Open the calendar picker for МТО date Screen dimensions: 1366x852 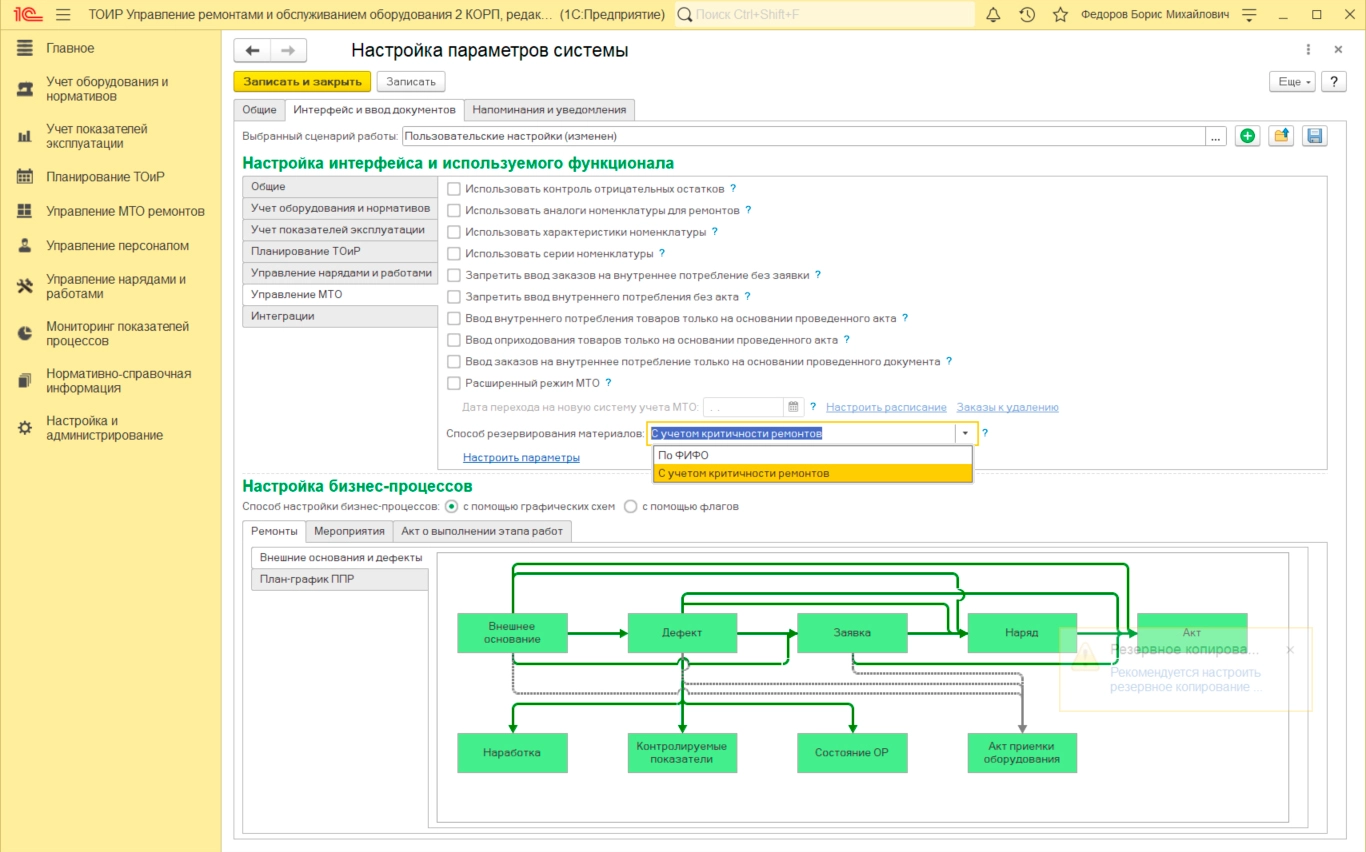click(x=794, y=407)
